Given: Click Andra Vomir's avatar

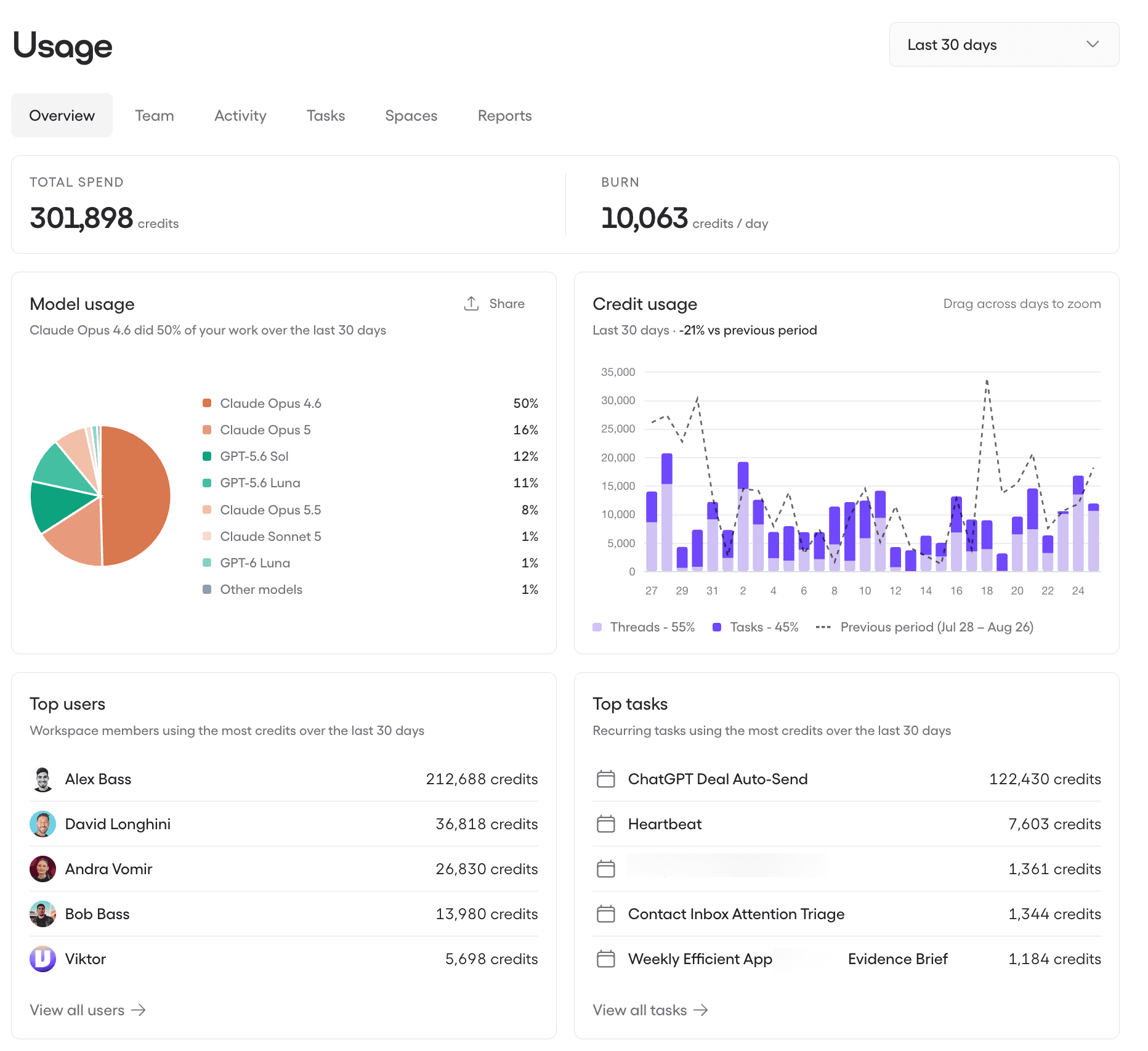Looking at the screenshot, I should coord(42,869).
